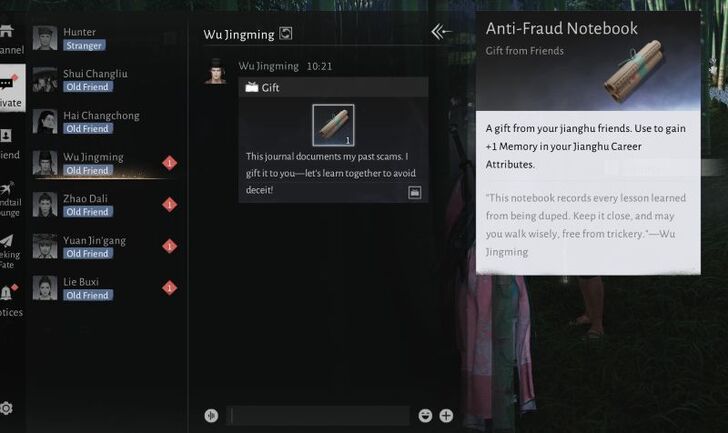Select the Private chat tab

12,88
